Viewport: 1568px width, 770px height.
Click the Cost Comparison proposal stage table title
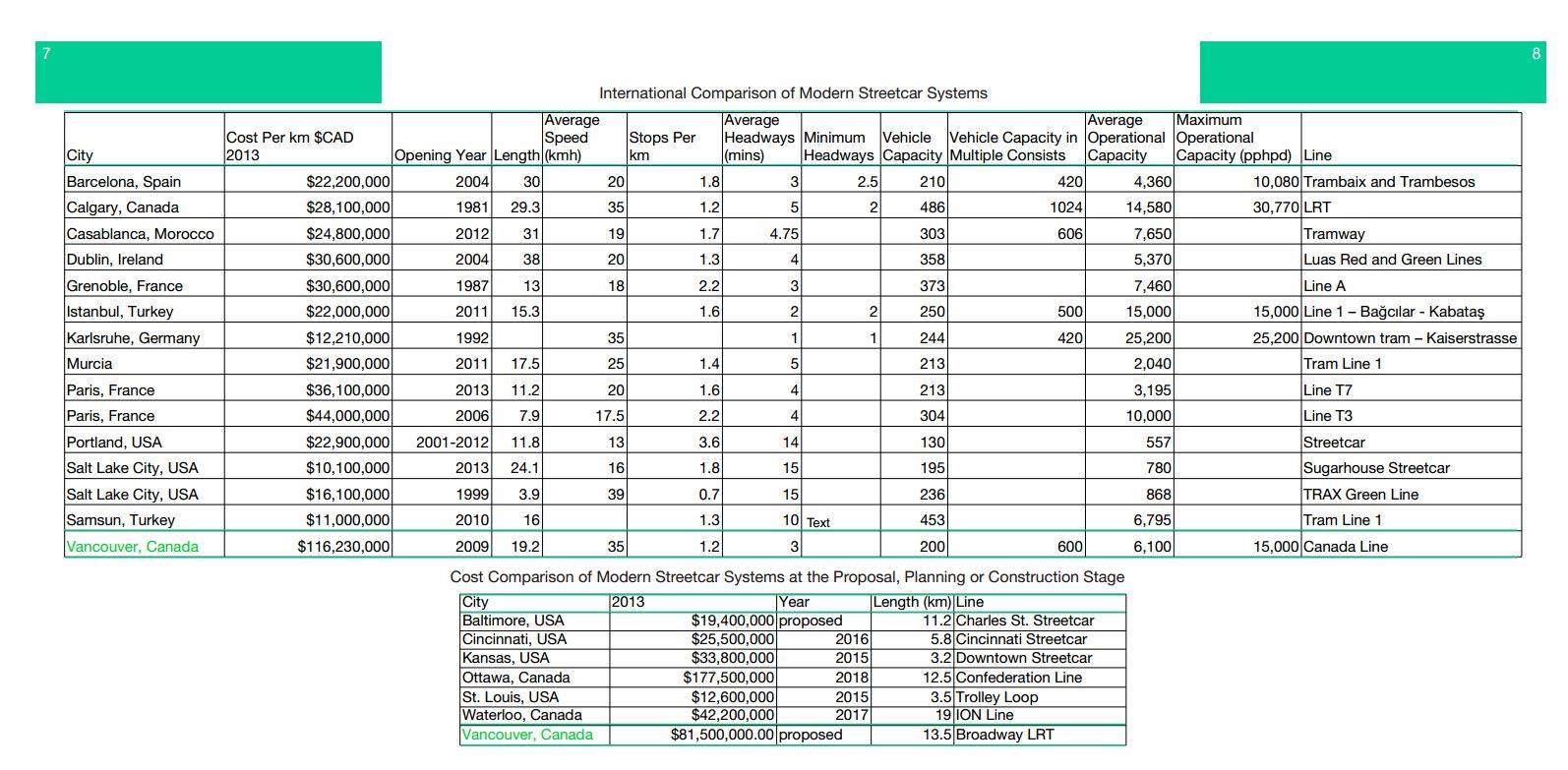click(787, 577)
